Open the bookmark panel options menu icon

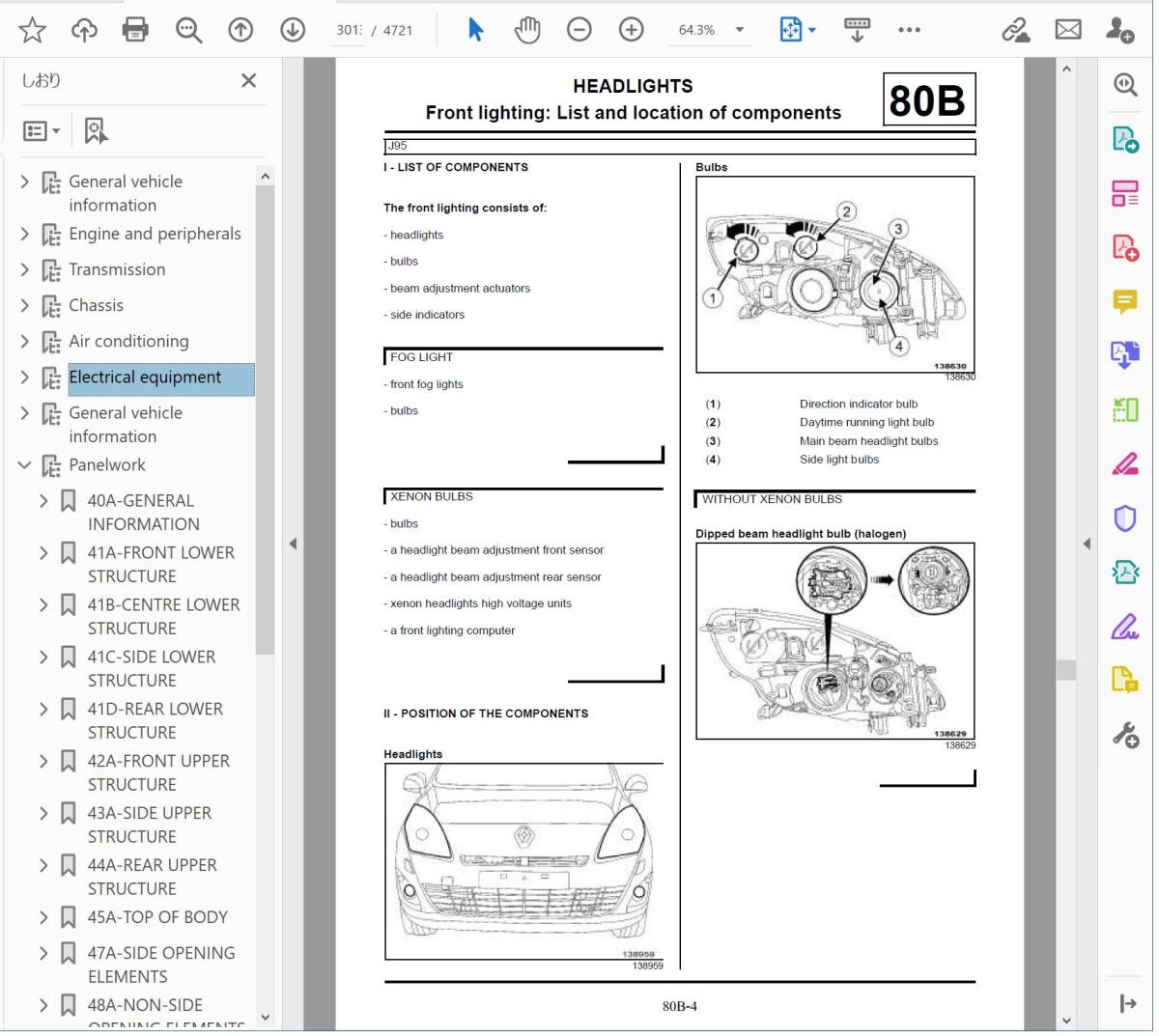point(42,130)
